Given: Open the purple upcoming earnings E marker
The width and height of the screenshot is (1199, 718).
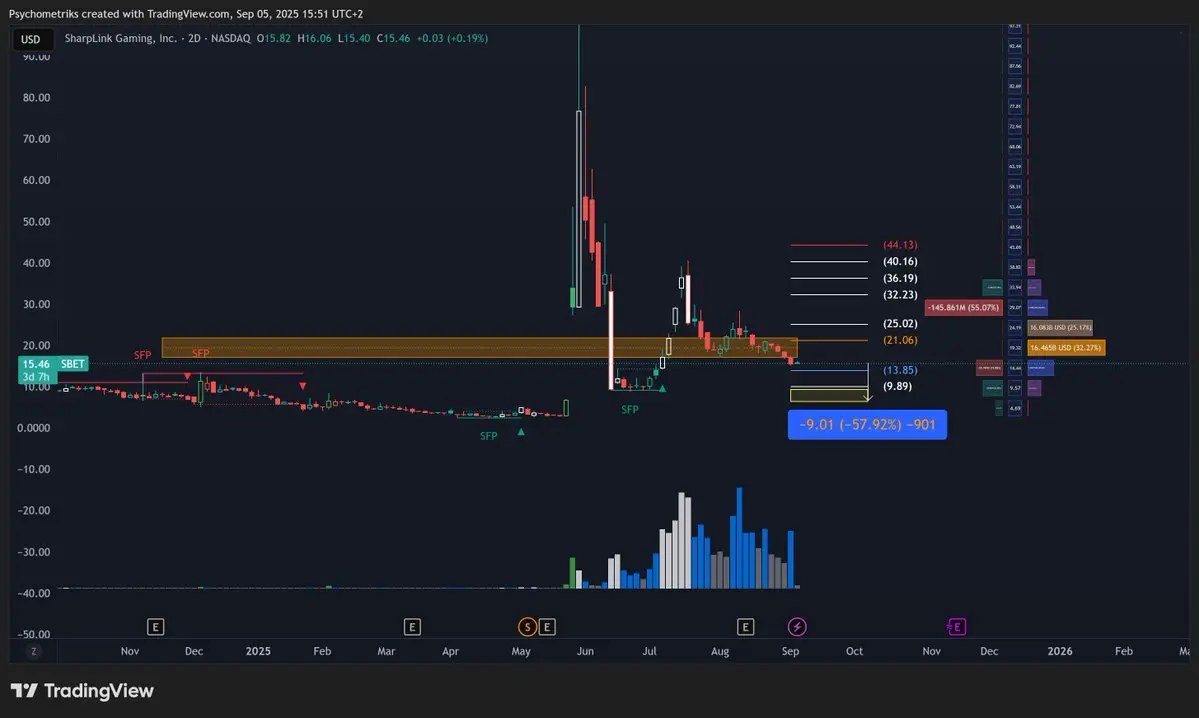Looking at the screenshot, I should (x=957, y=627).
